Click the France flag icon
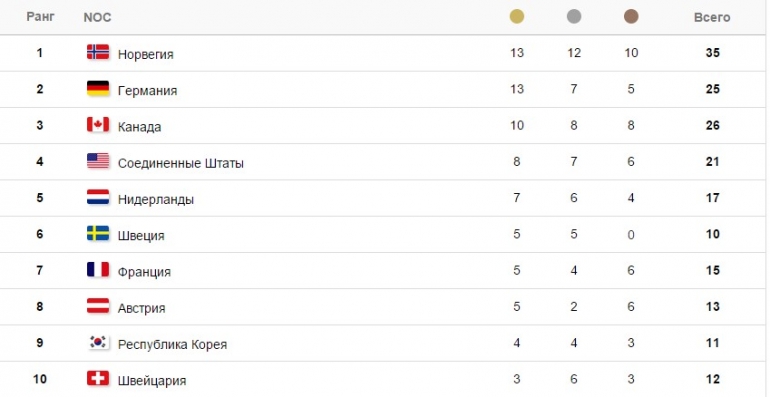770x397 pixels. click(x=98, y=270)
